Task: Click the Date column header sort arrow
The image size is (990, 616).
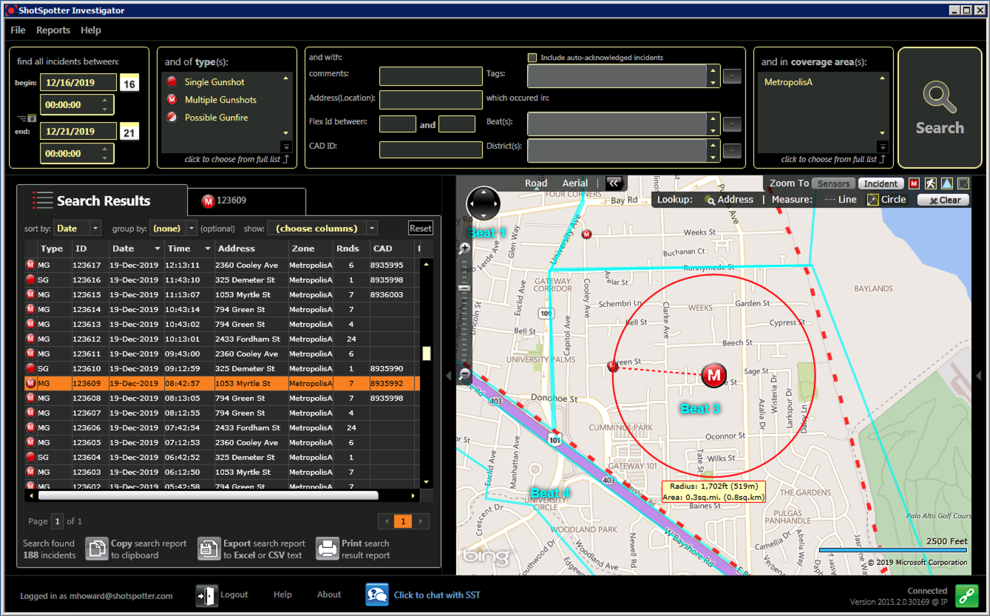Action: (x=157, y=249)
